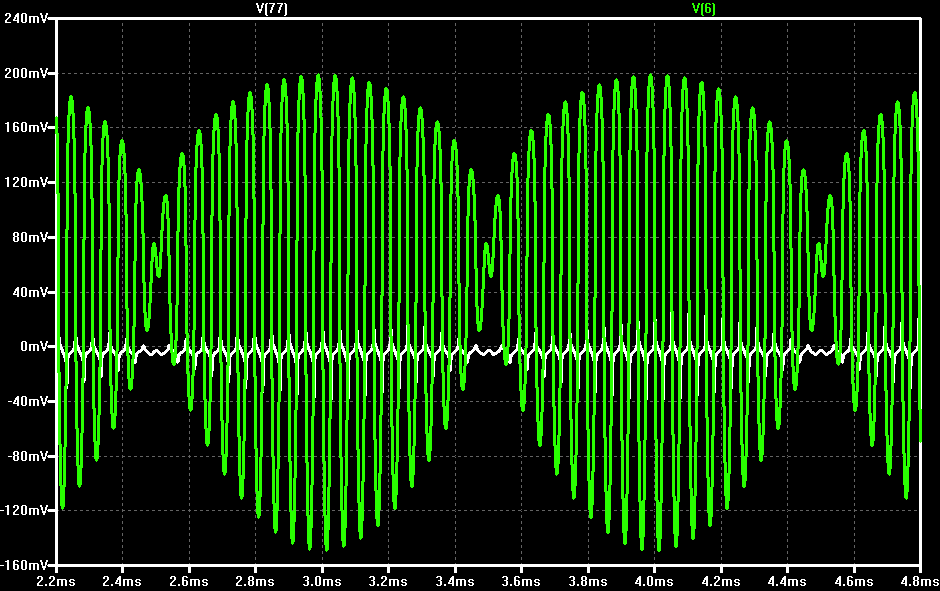The width and height of the screenshot is (940, 591).
Task: Click the 40mV vertical axis label
Action: (30, 292)
